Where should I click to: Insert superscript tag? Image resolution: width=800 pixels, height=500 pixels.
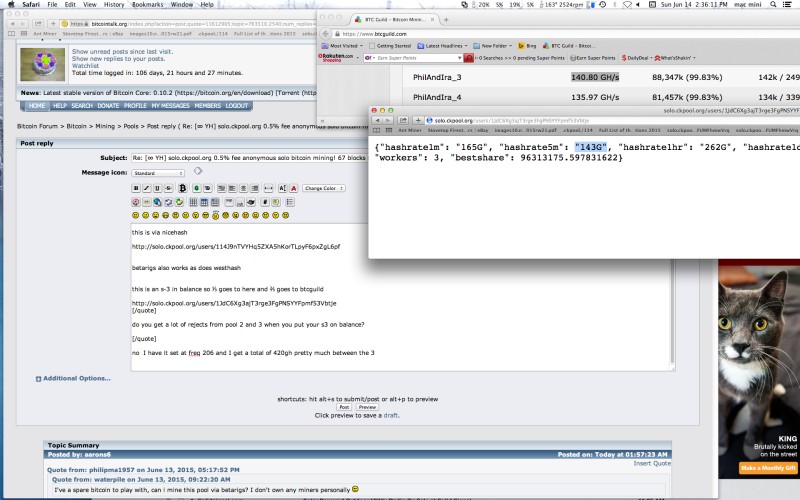(x=229, y=202)
